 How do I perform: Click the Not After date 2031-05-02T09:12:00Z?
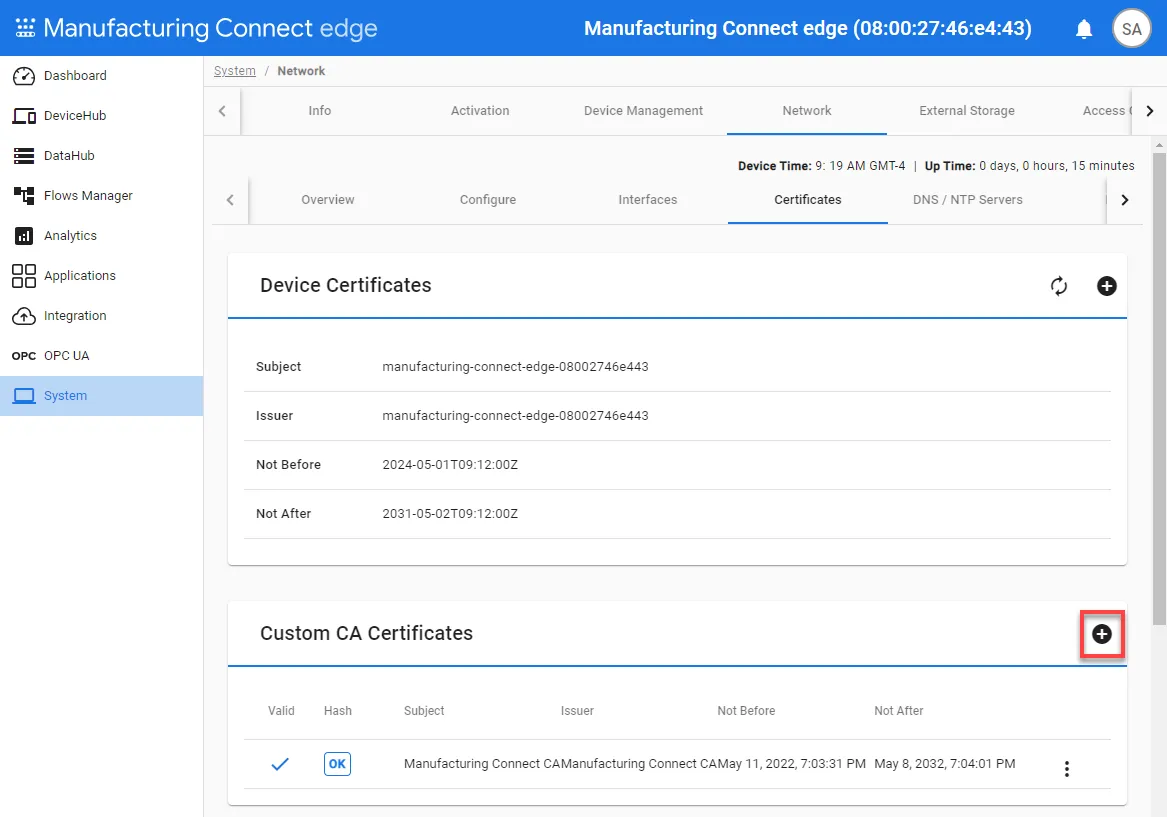click(x=450, y=514)
